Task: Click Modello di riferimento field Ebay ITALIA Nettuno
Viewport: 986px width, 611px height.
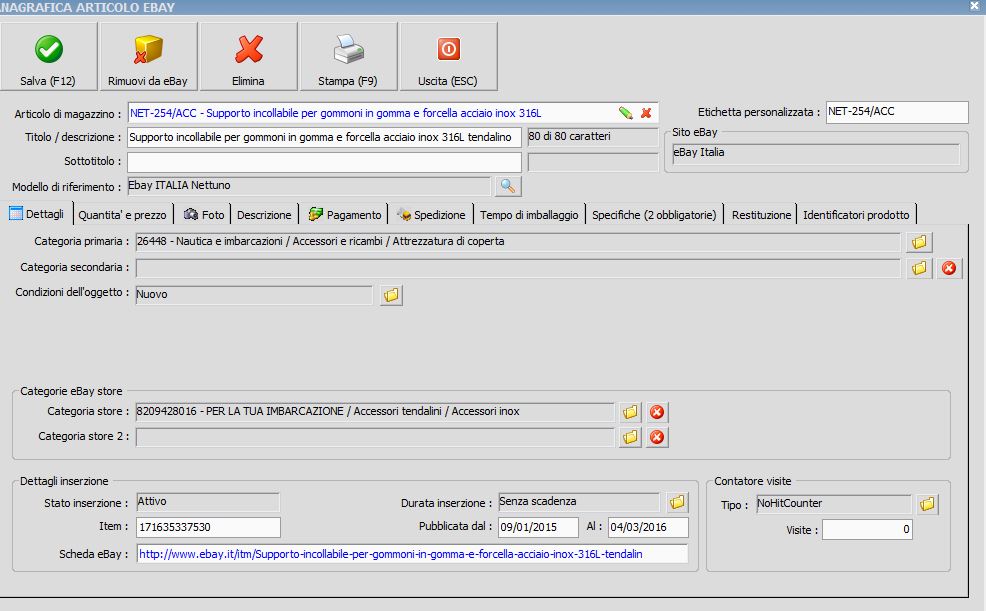Action: click(309, 186)
